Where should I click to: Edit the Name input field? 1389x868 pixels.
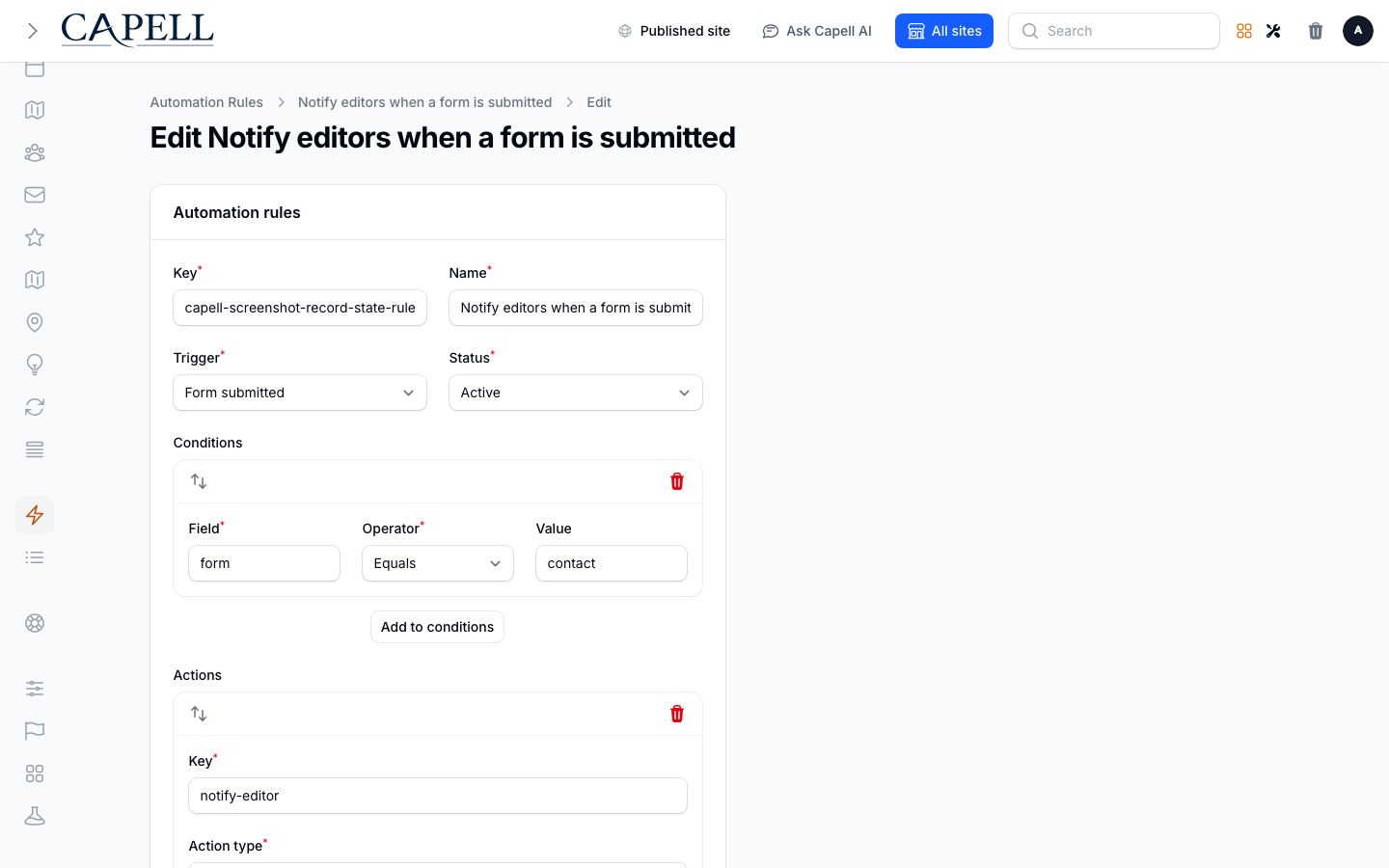pyautogui.click(x=576, y=308)
